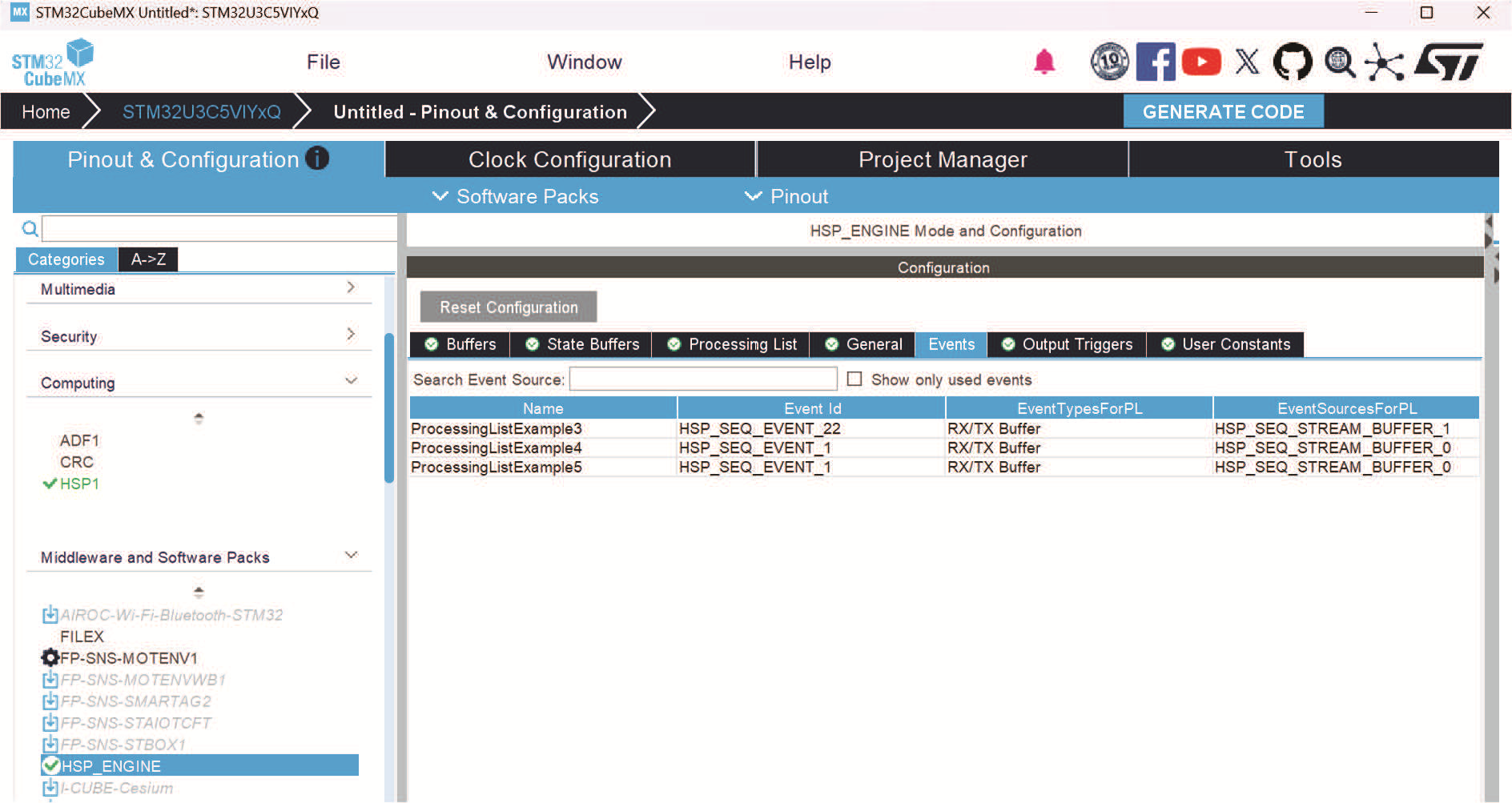Image resolution: width=1512 pixels, height=803 pixels.
Task: Select the Pinout & Configuration tab
Action: 199,159
